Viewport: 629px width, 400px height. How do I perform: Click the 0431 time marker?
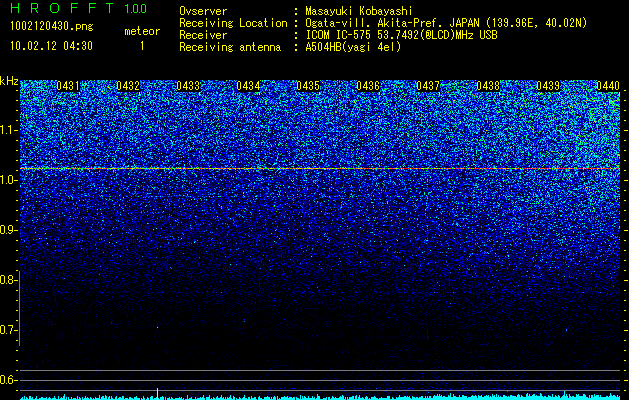pos(68,85)
